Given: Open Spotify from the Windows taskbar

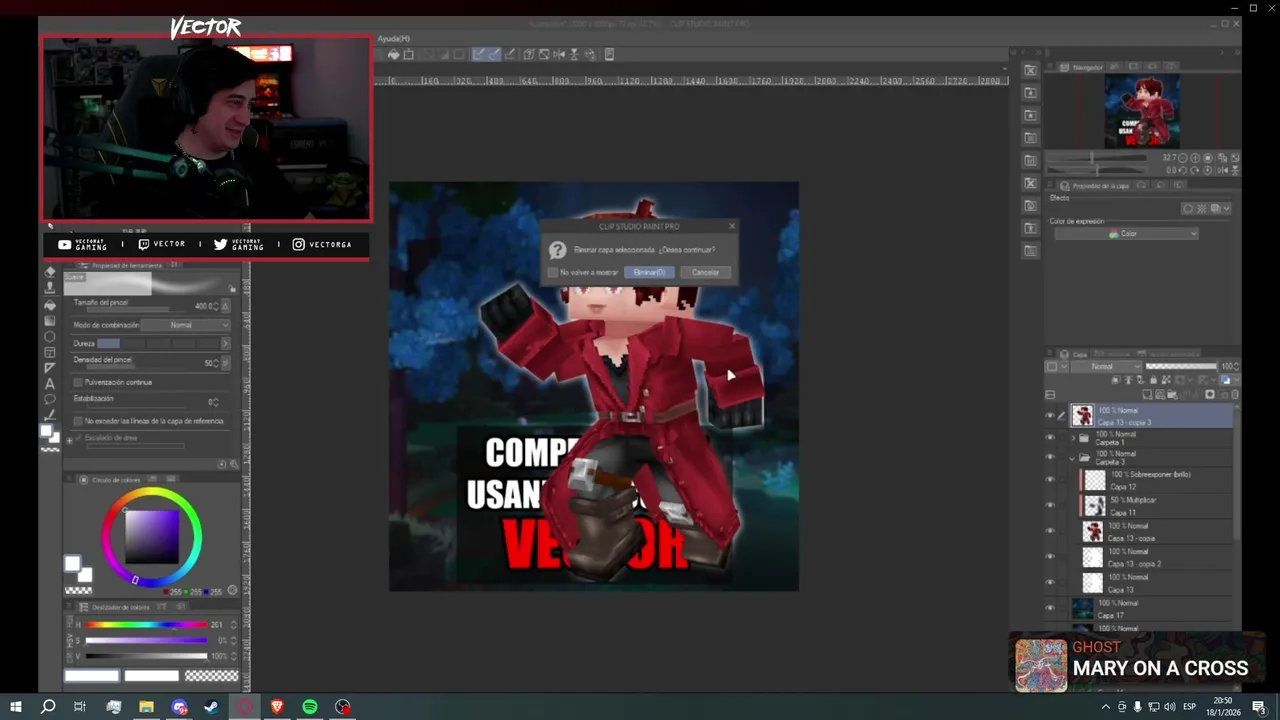Looking at the screenshot, I should [x=310, y=707].
